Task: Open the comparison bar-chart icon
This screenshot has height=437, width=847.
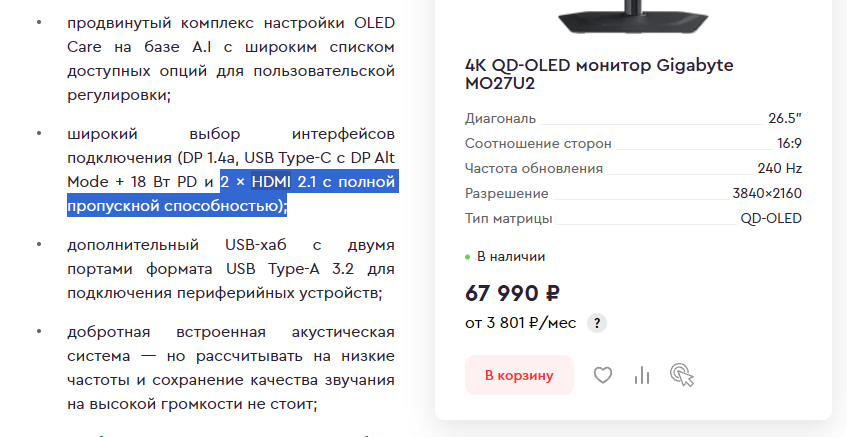Action: point(642,375)
